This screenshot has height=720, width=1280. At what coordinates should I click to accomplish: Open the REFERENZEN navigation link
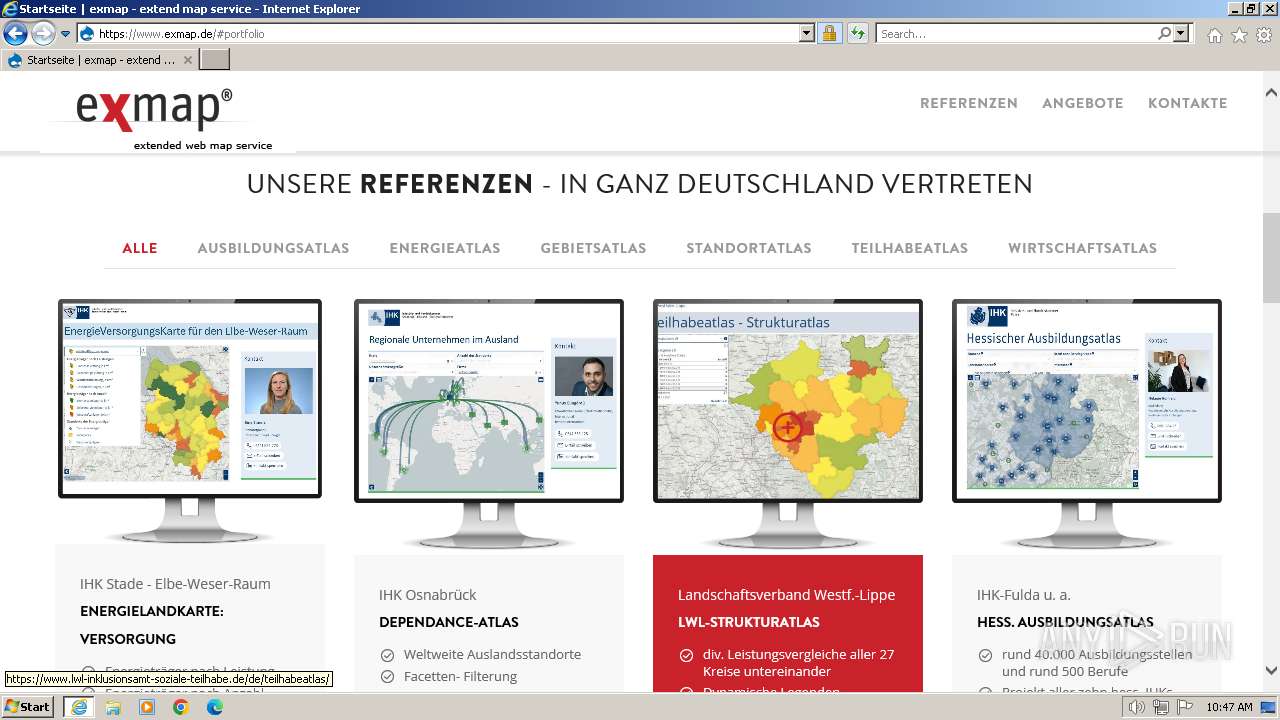[x=969, y=103]
